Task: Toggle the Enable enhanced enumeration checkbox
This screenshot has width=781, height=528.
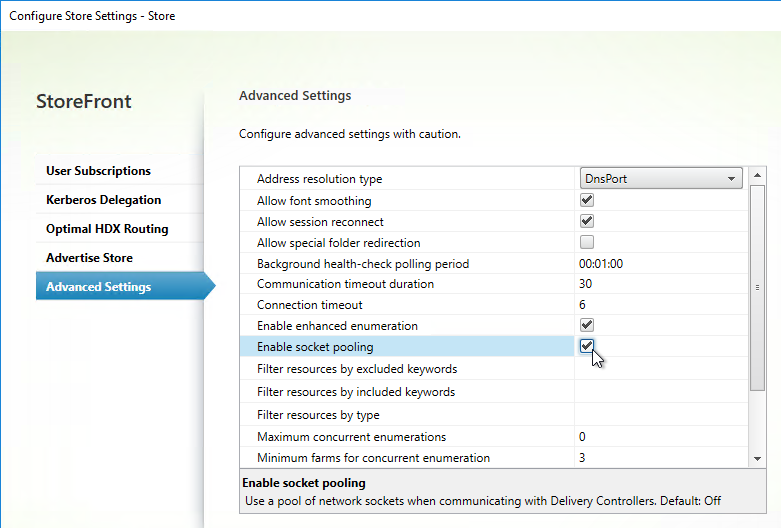Action: point(587,325)
